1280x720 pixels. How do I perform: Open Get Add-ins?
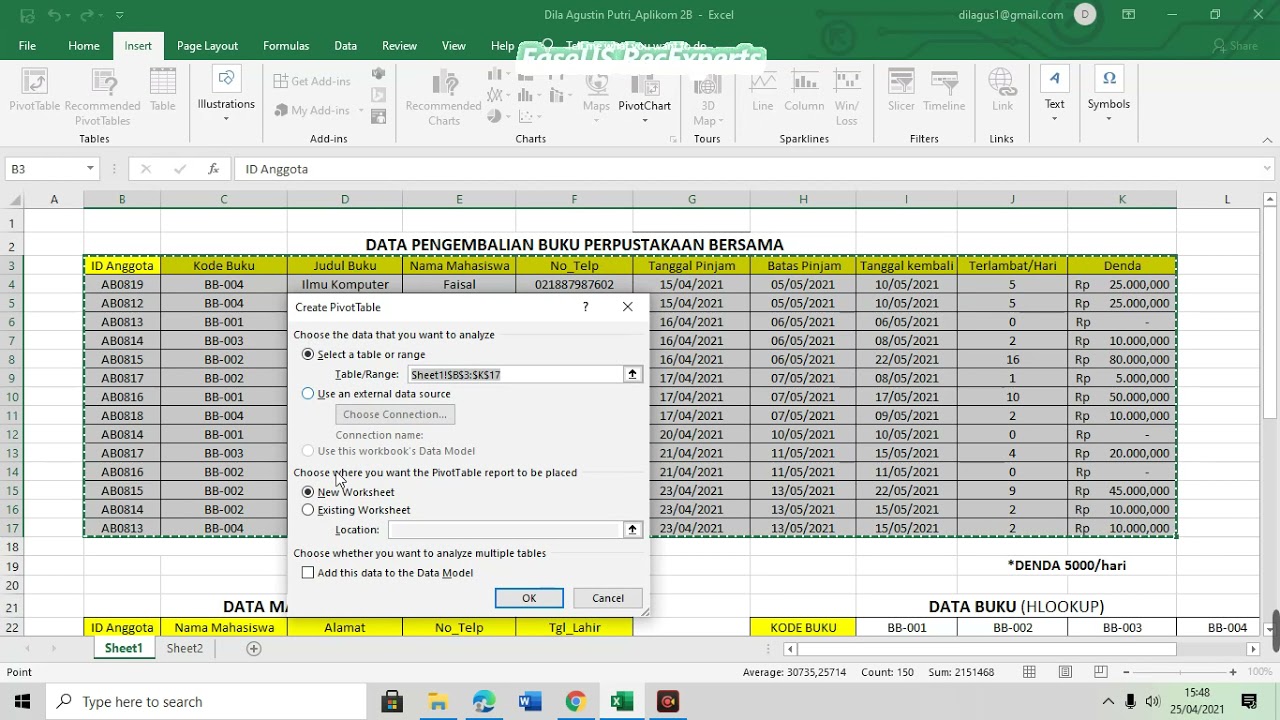[311, 81]
